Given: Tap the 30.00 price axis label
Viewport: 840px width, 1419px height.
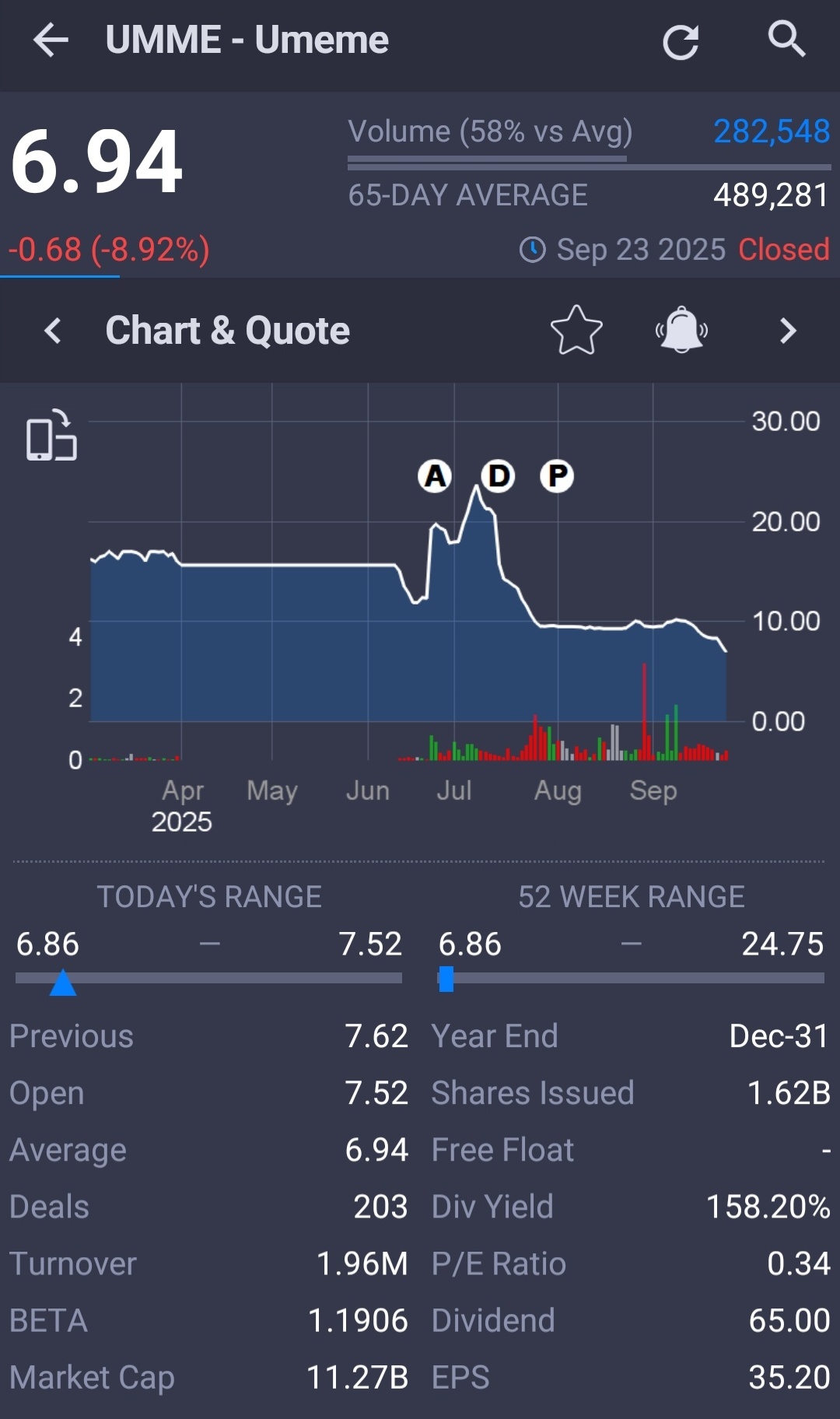Looking at the screenshot, I should [786, 421].
